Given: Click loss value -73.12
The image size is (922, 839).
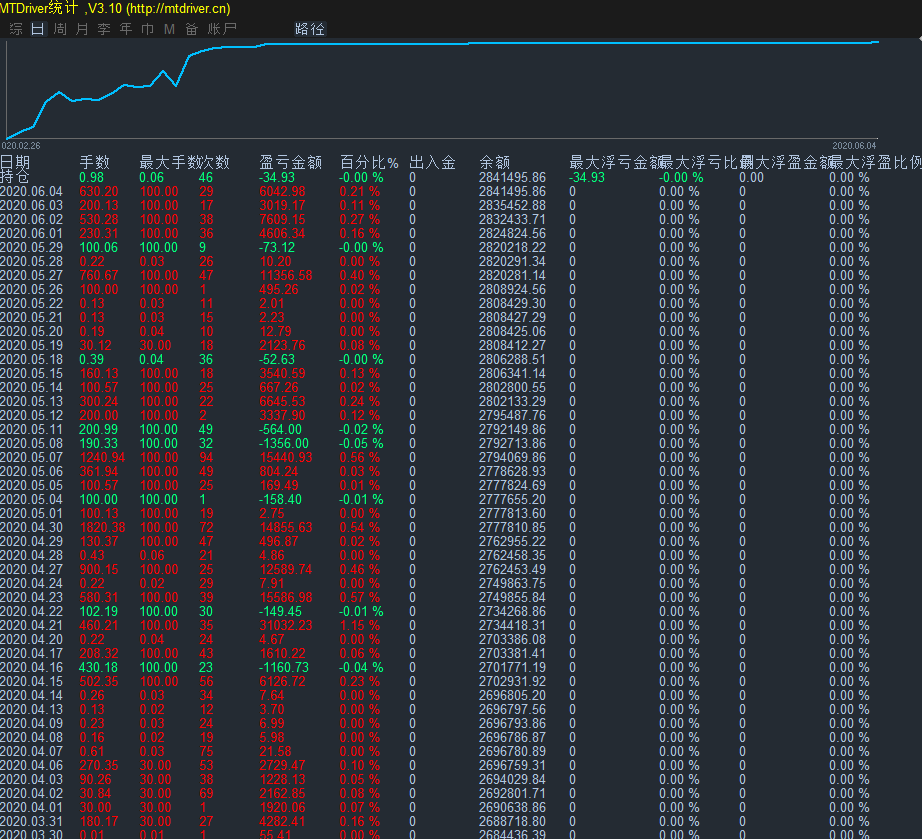Looking at the screenshot, I should [278, 248].
